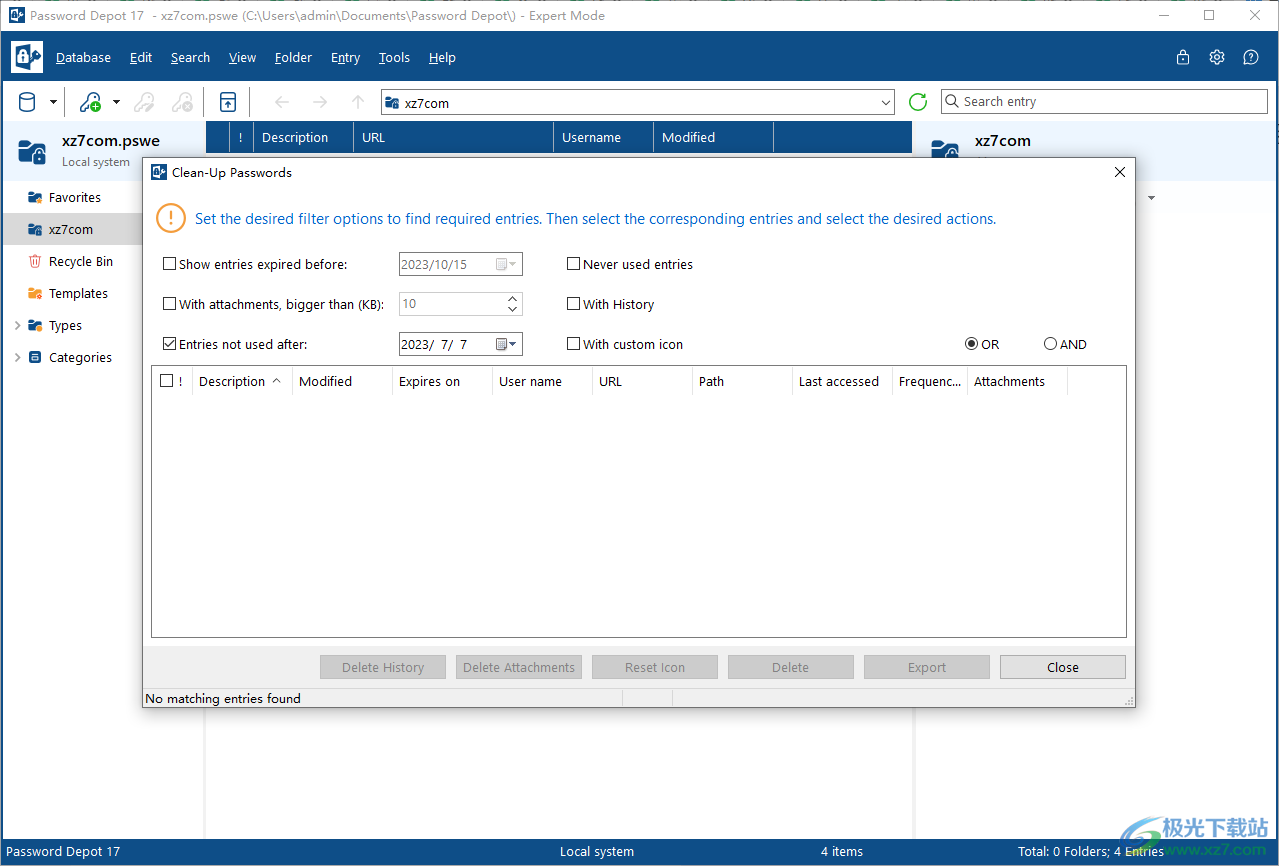Viewport: 1279px width, 866px height.
Task: Click the Types folder icon in sidebar
Action: click(35, 325)
